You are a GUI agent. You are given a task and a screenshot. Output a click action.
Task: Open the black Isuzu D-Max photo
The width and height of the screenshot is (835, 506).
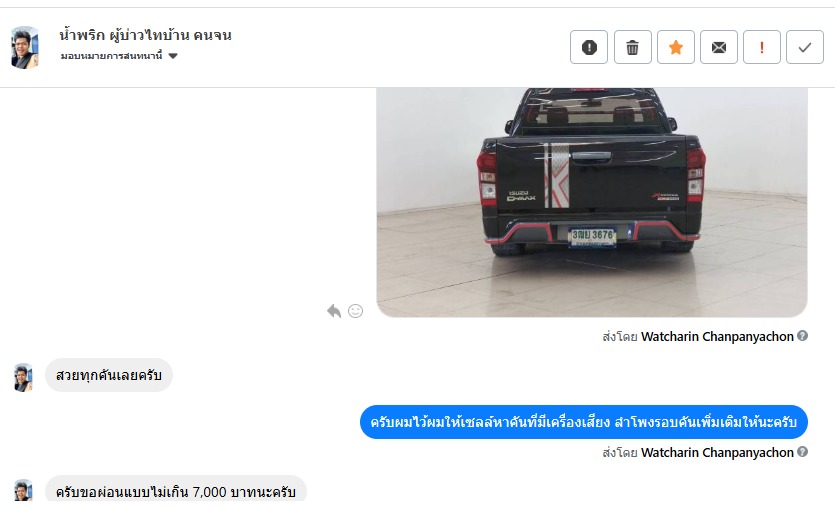point(592,202)
